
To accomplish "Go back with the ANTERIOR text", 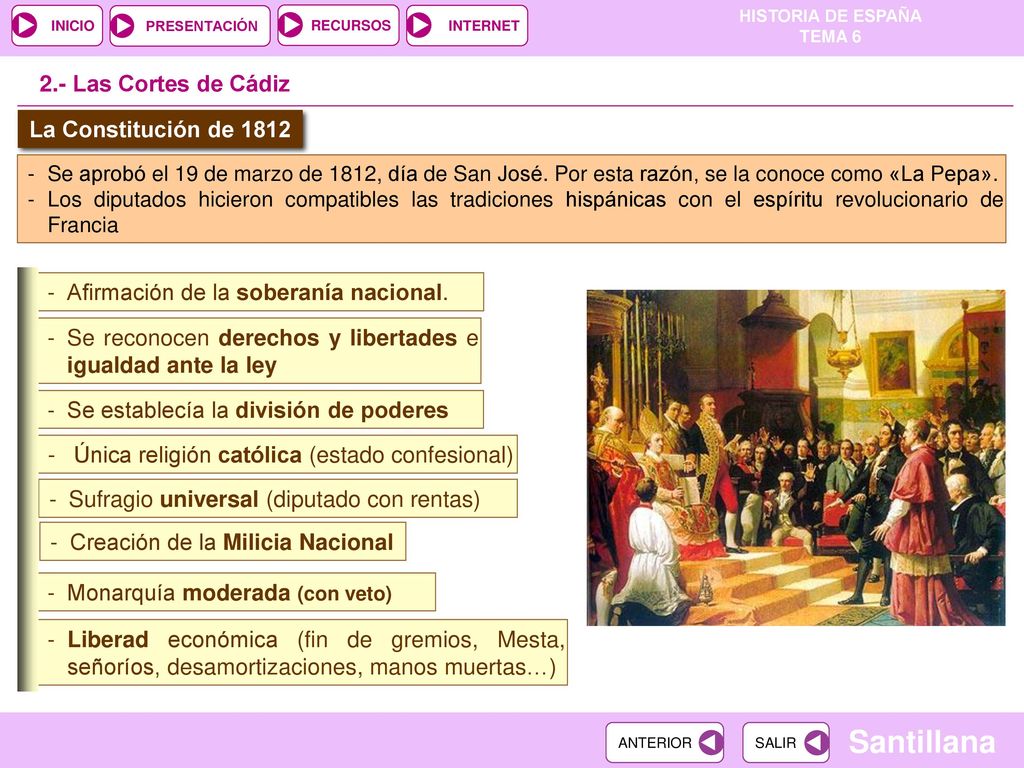I will pyautogui.click(x=654, y=743).
